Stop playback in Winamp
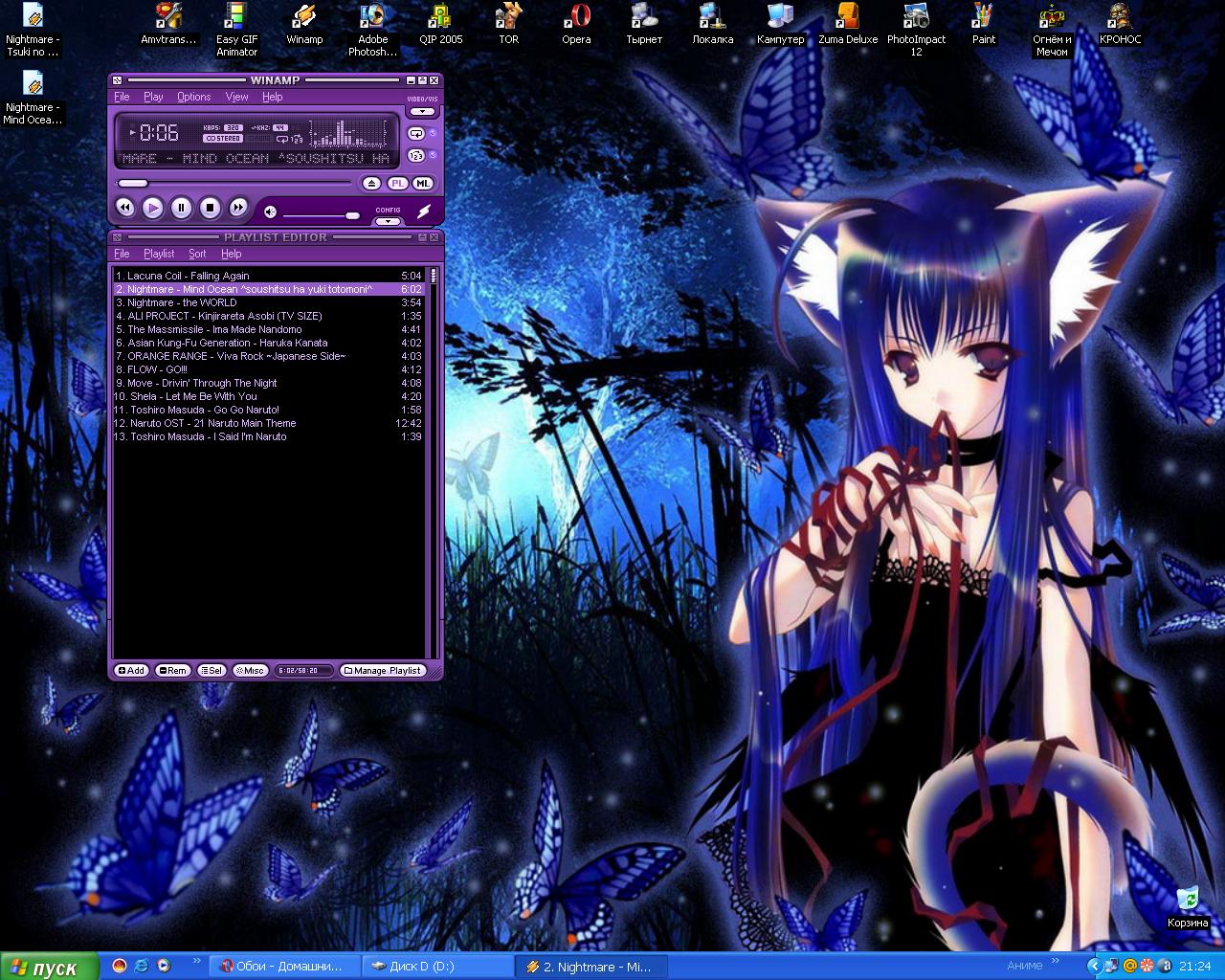 [x=210, y=208]
